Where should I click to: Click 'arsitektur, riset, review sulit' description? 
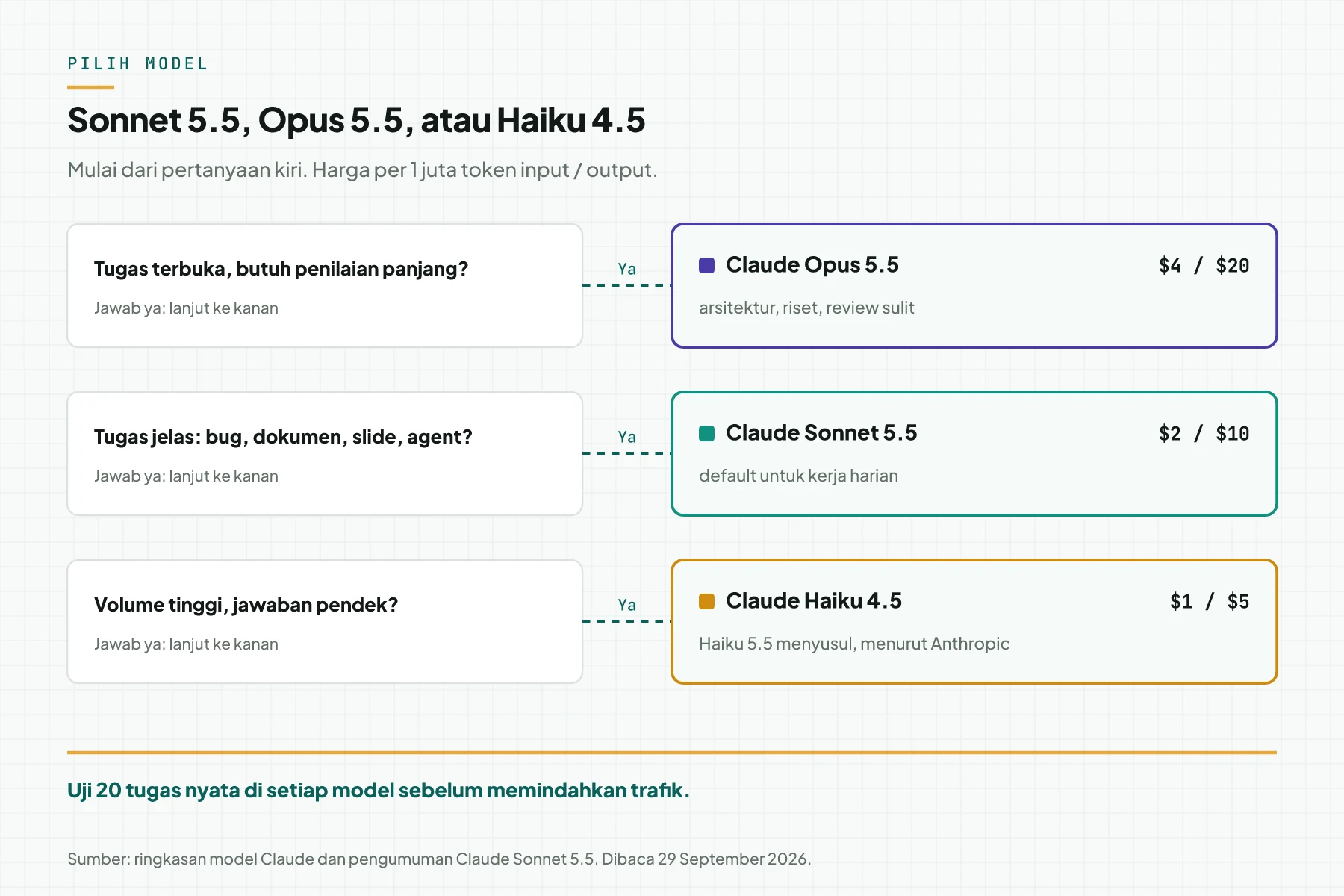pyautogui.click(x=806, y=308)
